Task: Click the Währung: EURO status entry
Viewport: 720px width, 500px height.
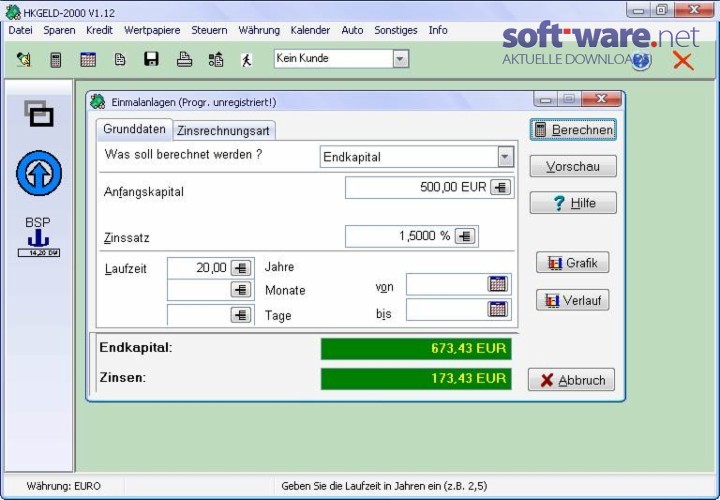Action: coord(63,486)
